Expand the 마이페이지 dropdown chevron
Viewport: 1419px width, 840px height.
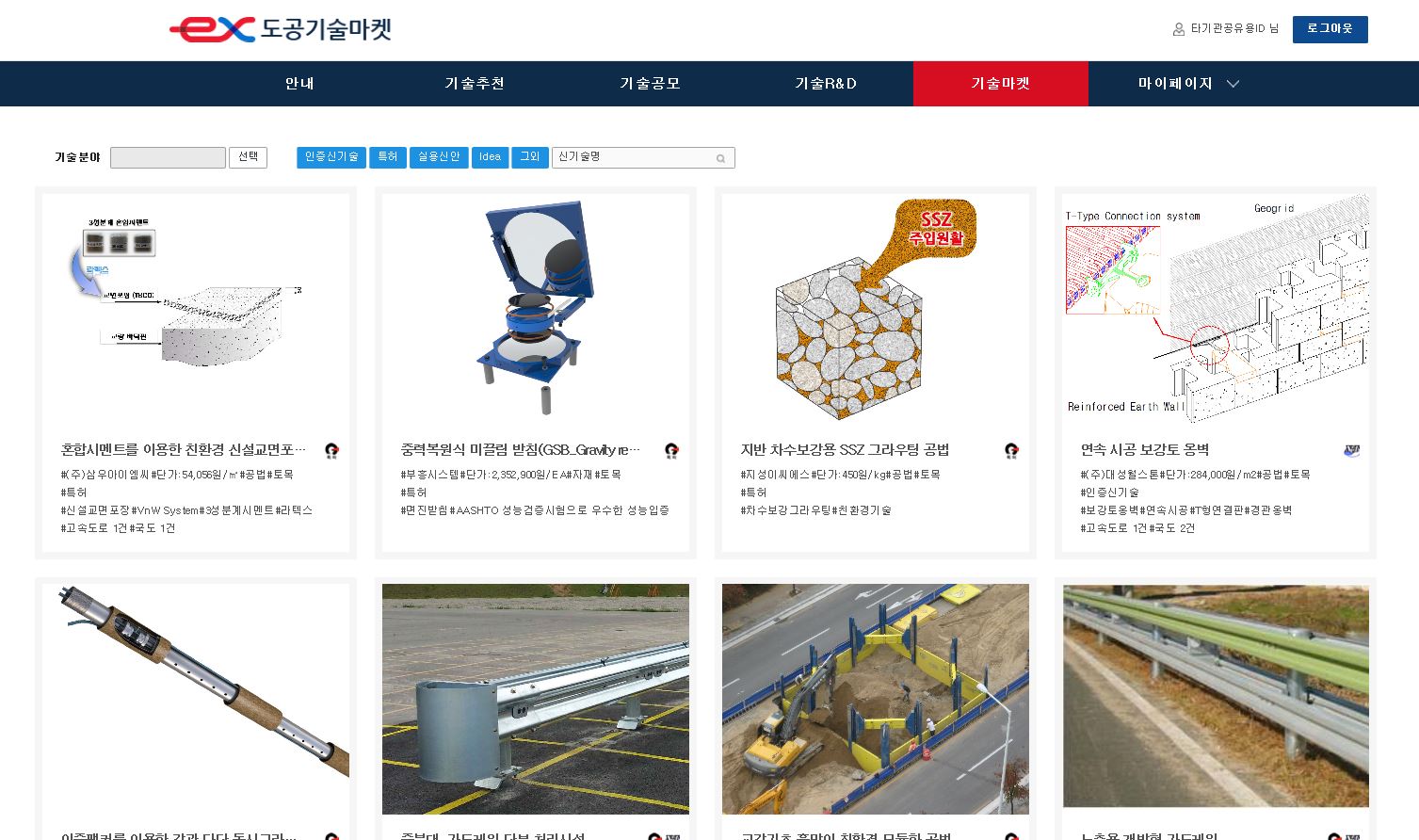pos(1233,84)
